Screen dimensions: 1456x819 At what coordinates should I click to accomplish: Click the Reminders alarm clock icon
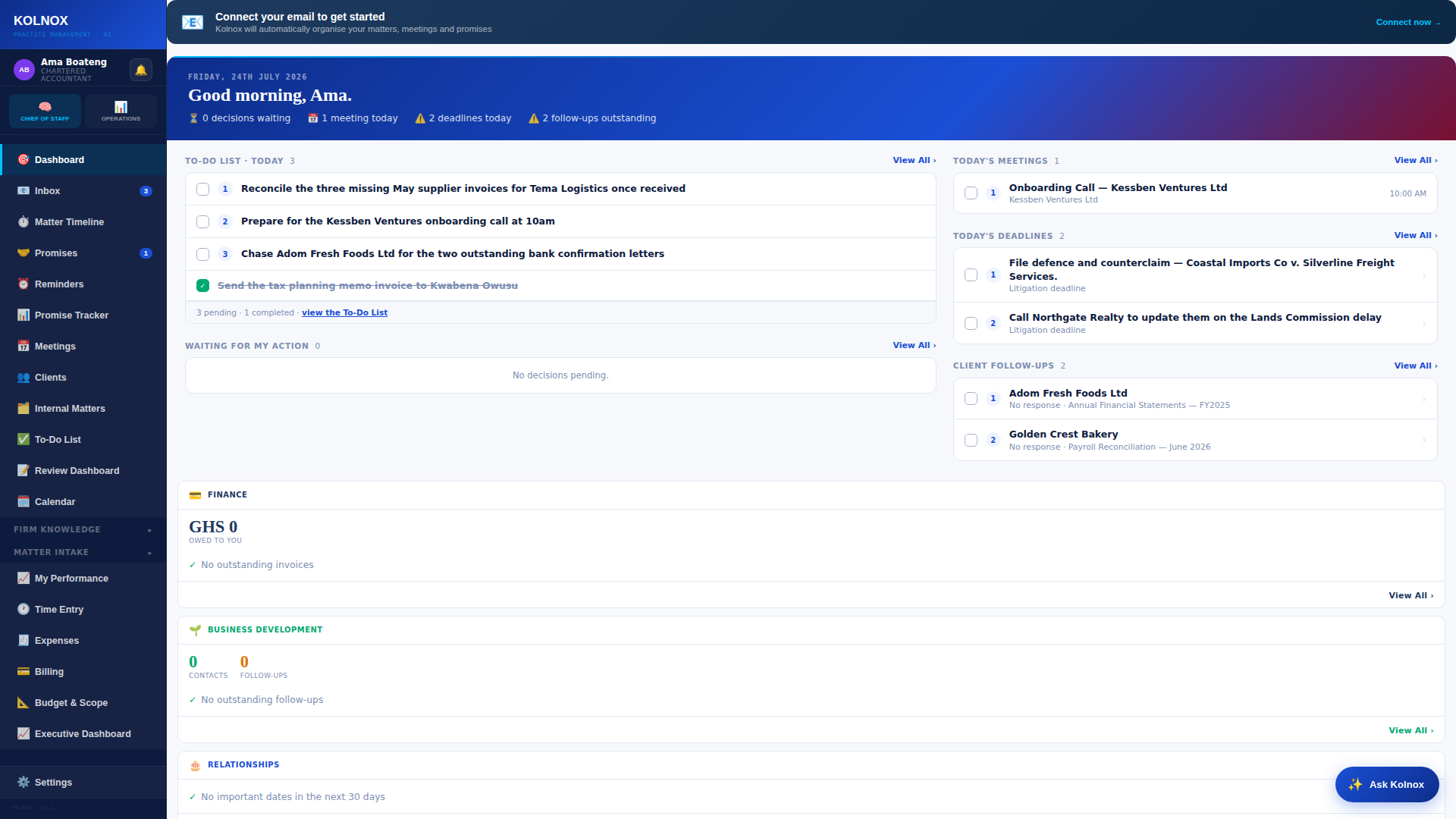point(24,284)
